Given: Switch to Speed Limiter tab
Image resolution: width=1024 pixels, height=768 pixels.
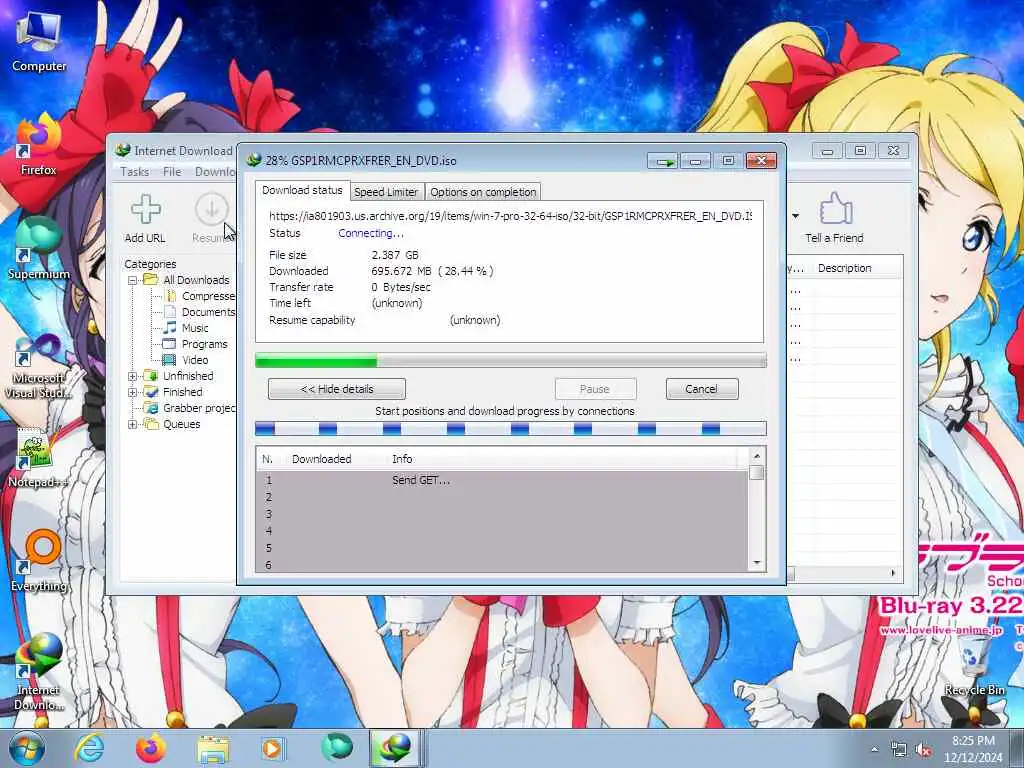Looking at the screenshot, I should click(x=386, y=192).
